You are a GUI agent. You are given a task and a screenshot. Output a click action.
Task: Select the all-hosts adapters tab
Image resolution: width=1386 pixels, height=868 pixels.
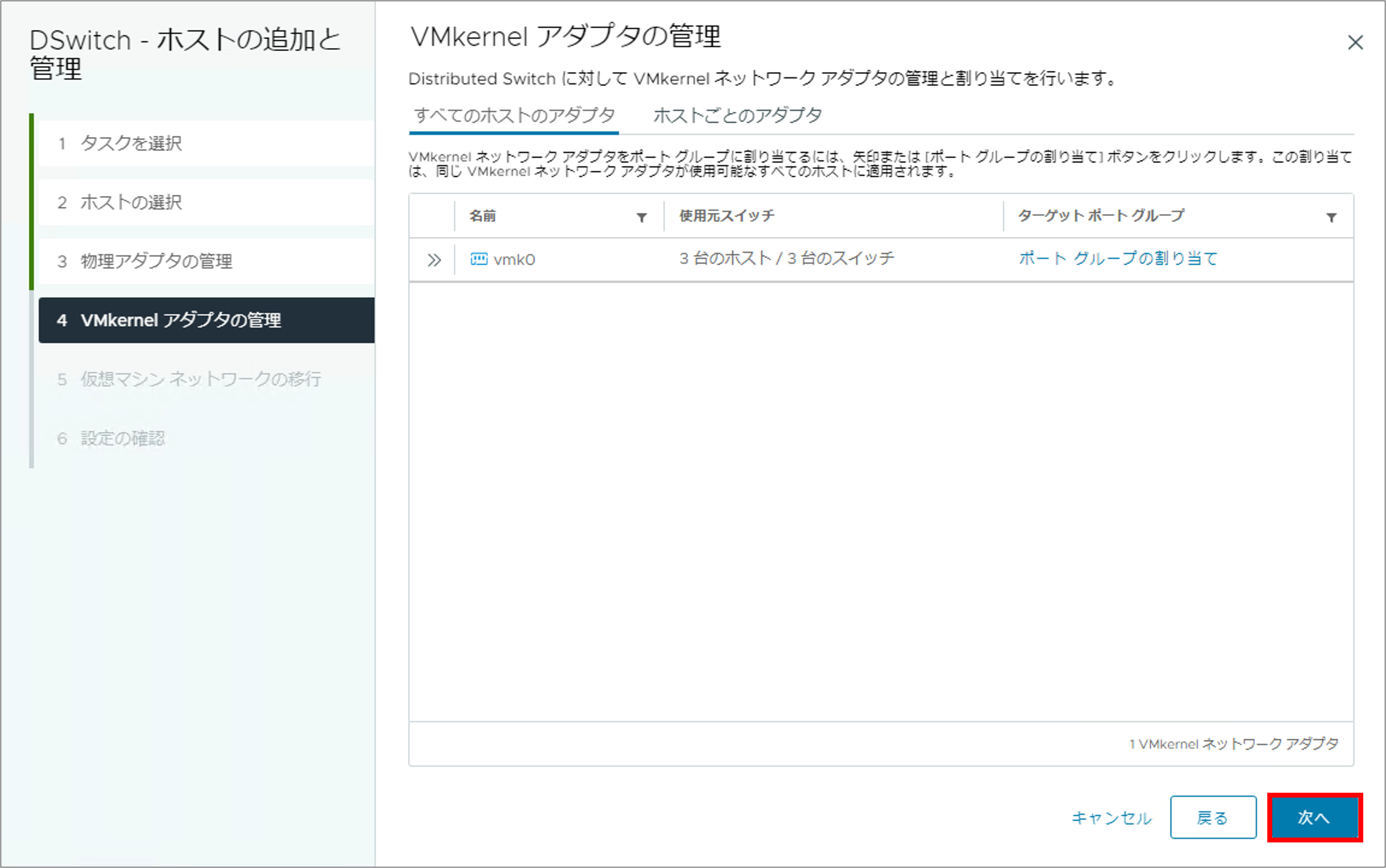point(514,116)
